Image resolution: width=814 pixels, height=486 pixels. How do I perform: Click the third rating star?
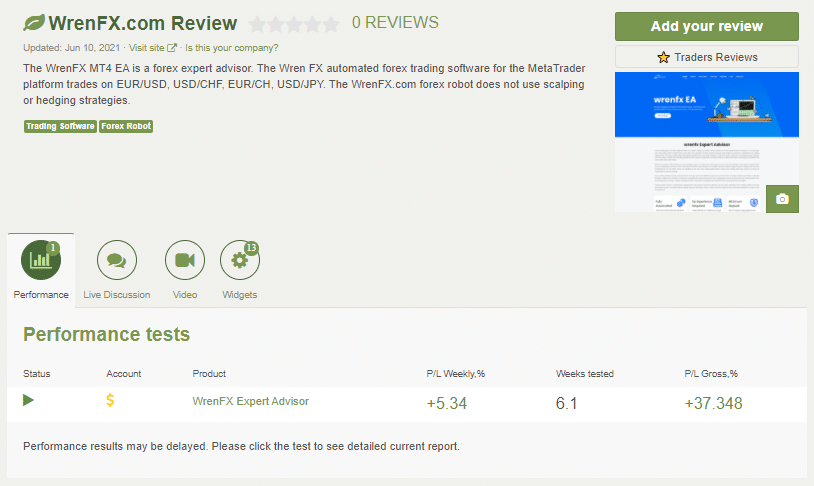[294, 24]
